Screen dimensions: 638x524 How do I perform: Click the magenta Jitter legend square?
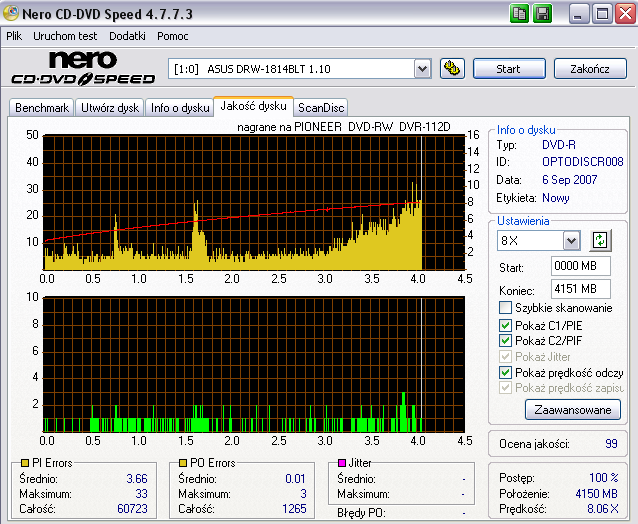(342, 463)
